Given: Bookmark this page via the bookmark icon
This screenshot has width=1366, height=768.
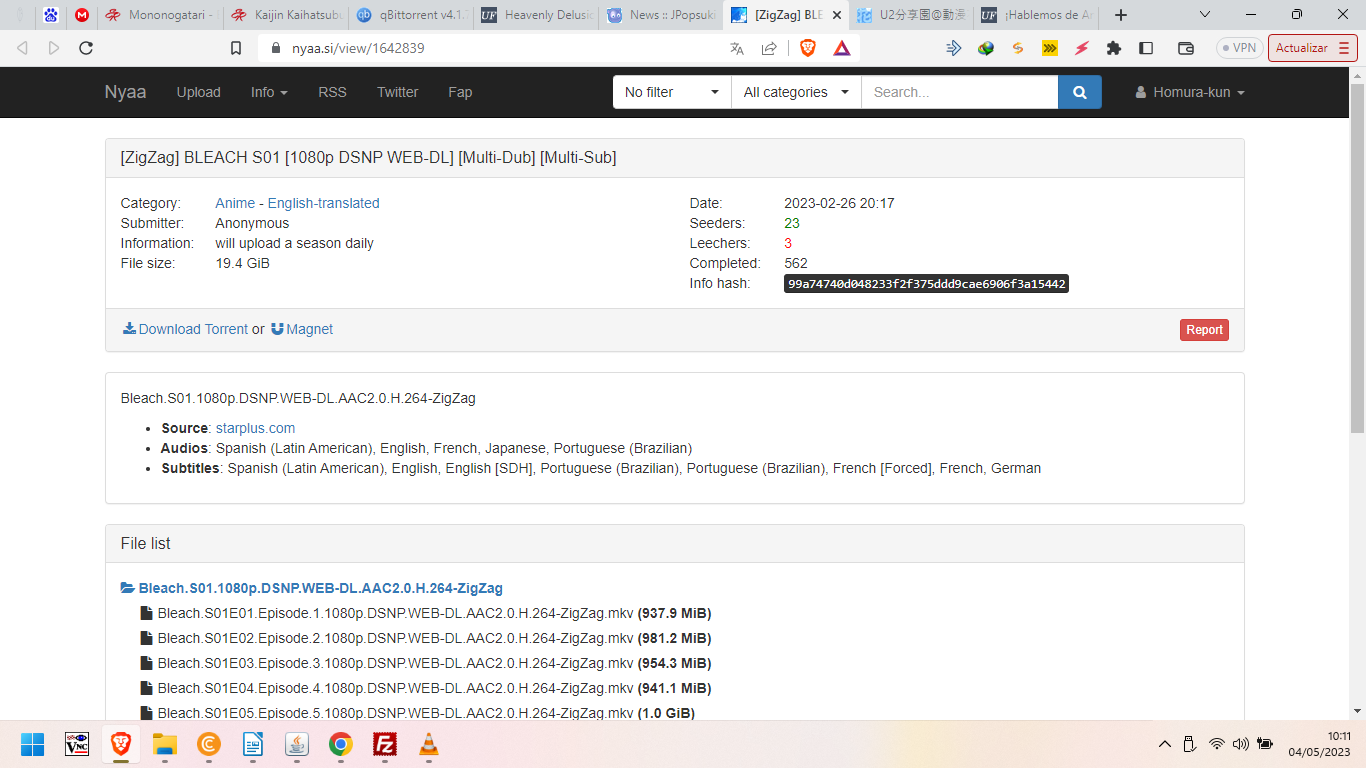Looking at the screenshot, I should [236, 48].
